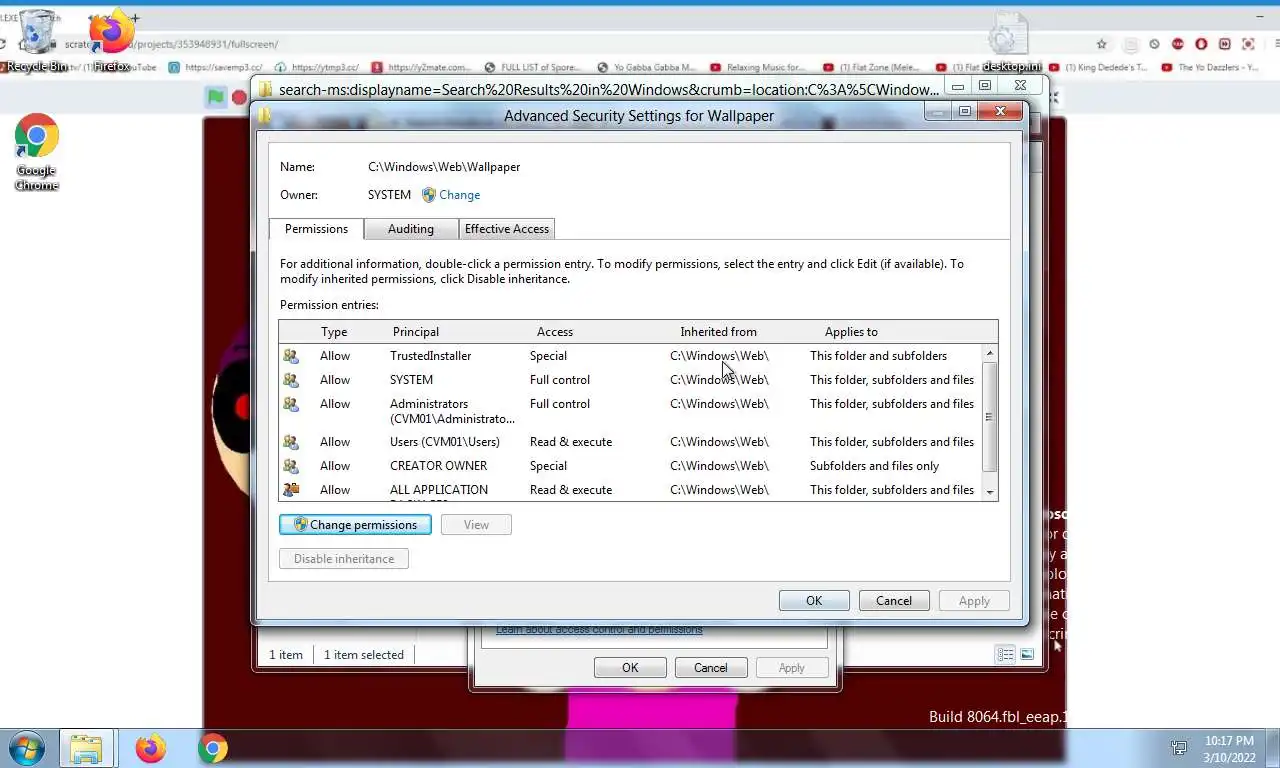The width and height of the screenshot is (1280, 768).
Task: Open the desktop.ini desktop file
Action: (1008, 41)
